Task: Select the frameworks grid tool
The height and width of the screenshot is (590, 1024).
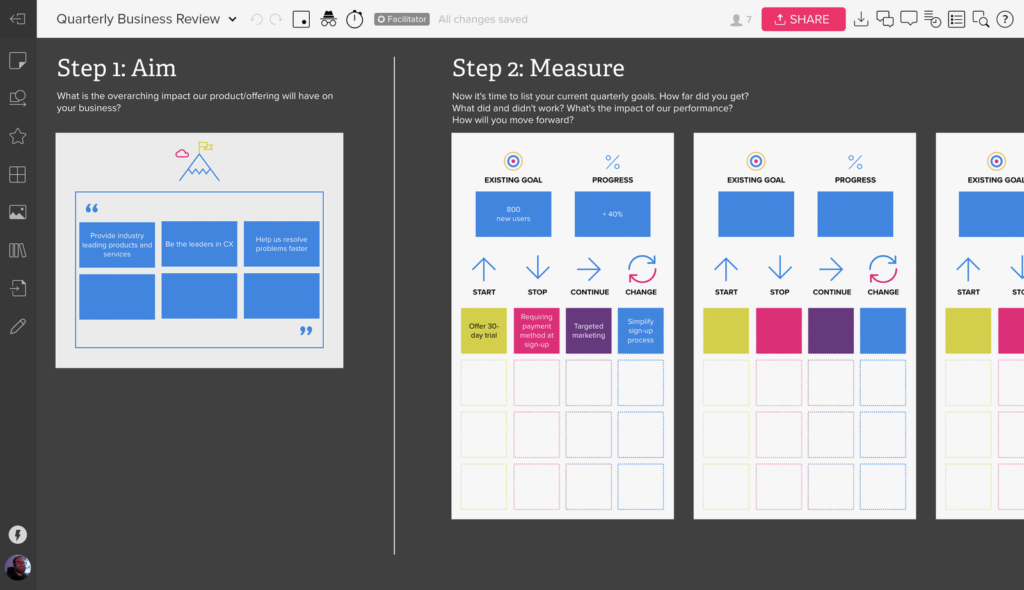Action: 17,174
